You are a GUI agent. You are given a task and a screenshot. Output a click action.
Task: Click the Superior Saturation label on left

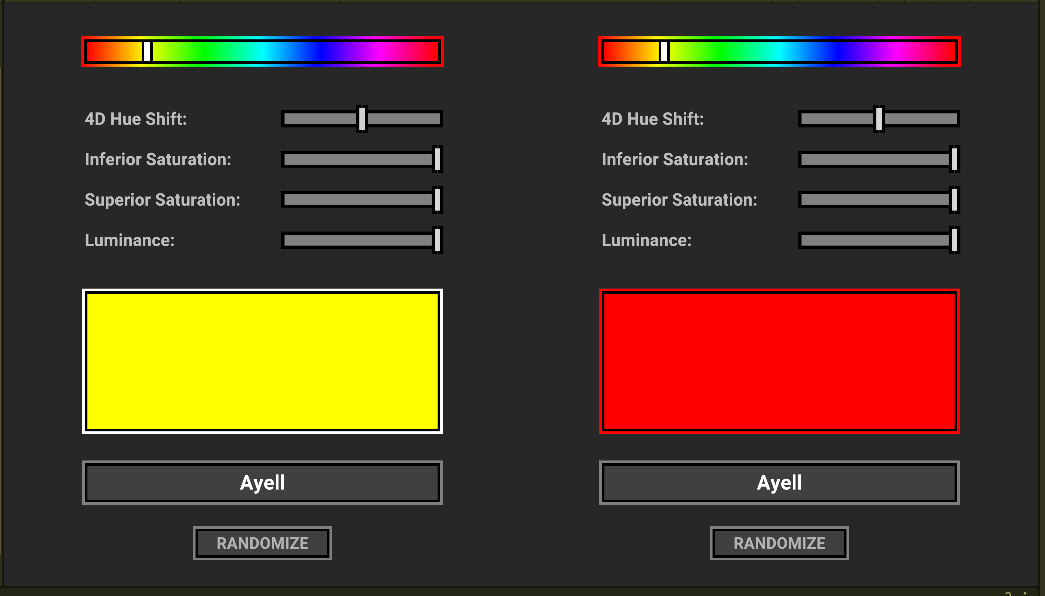162,199
